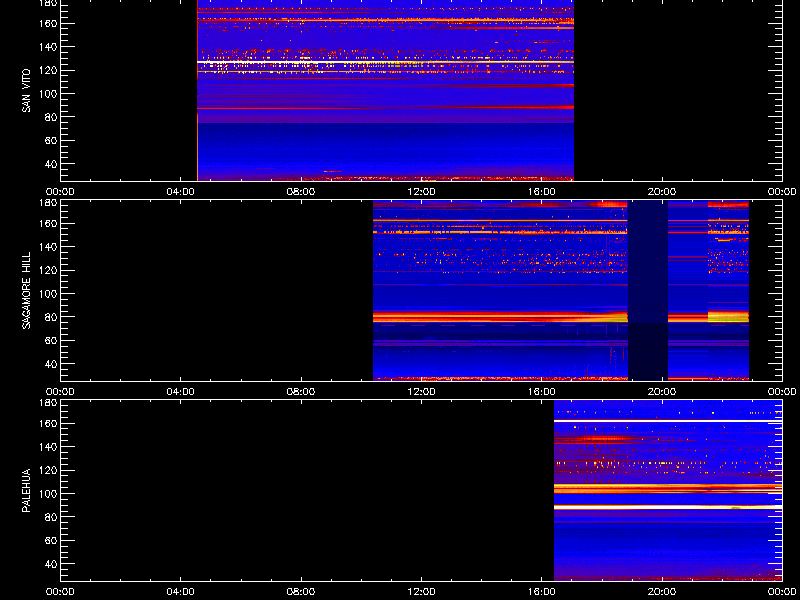This screenshot has height=600, width=800.
Task: Select the 100 label on Sagamore Hill axis
Action: click(x=48, y=294)
